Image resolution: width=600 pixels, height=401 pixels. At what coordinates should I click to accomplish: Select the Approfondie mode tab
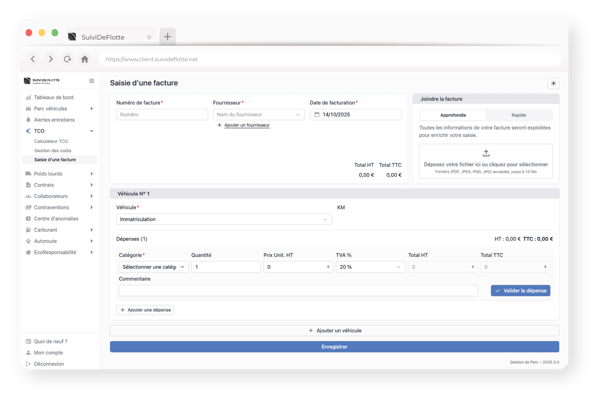pyautogui.click(x=453, y=115)
